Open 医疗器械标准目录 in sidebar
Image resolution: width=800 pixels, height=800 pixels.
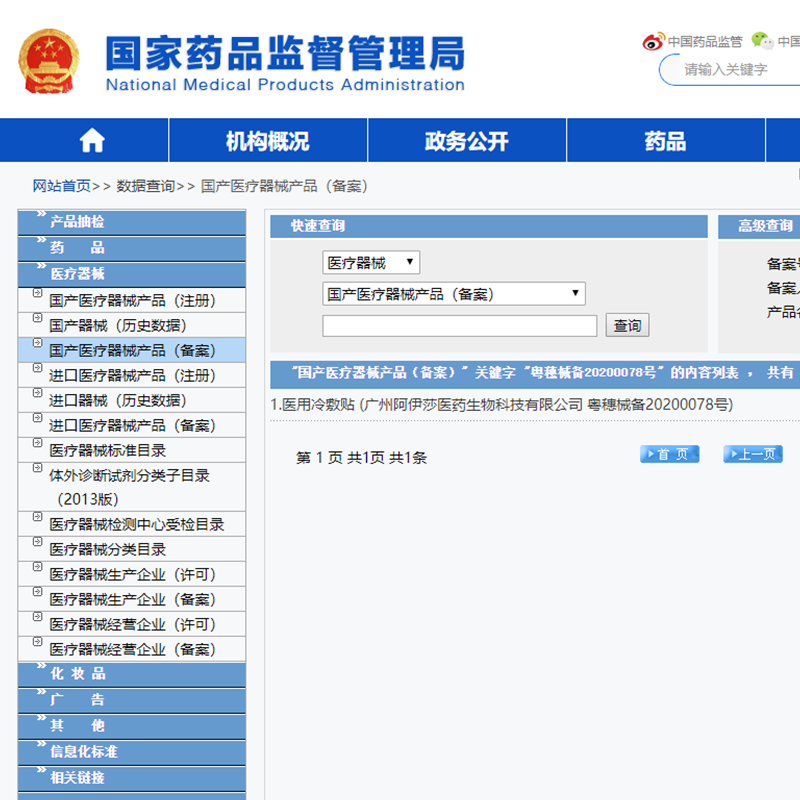point(108,451)
